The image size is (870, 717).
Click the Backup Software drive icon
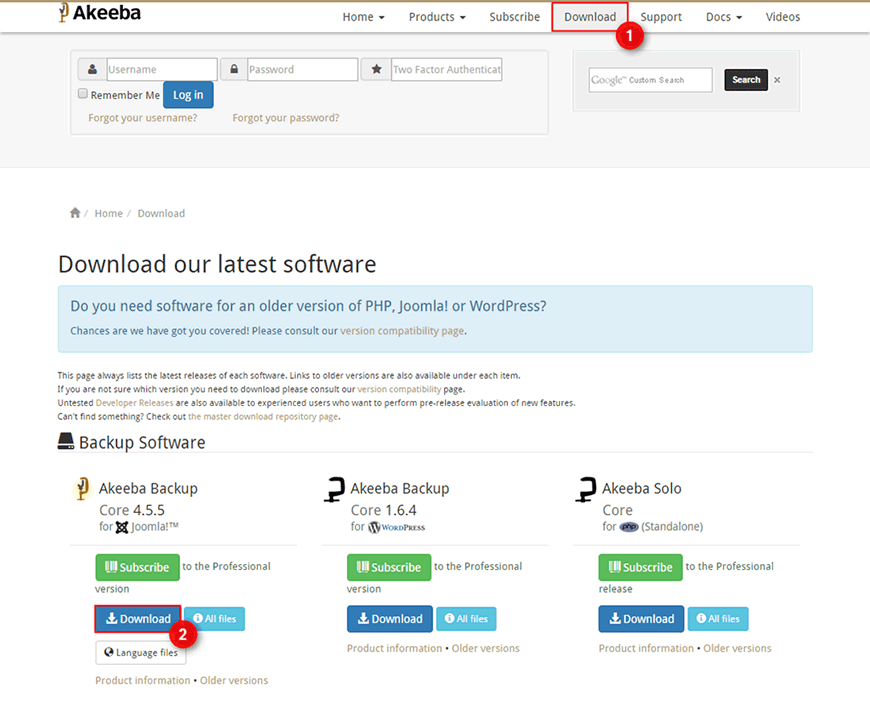coord(65,442)
